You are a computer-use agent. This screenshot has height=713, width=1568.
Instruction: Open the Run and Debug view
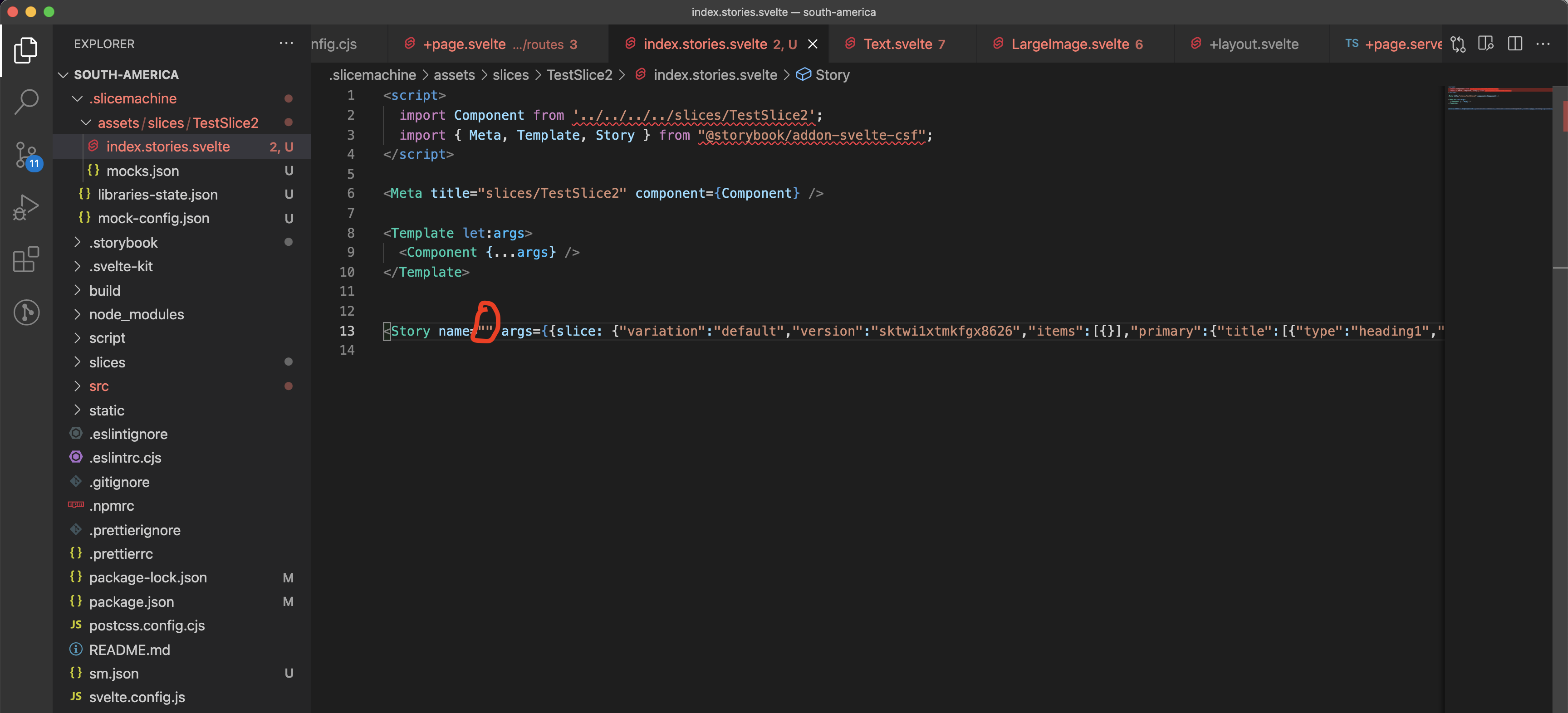[x=25, y=207]
